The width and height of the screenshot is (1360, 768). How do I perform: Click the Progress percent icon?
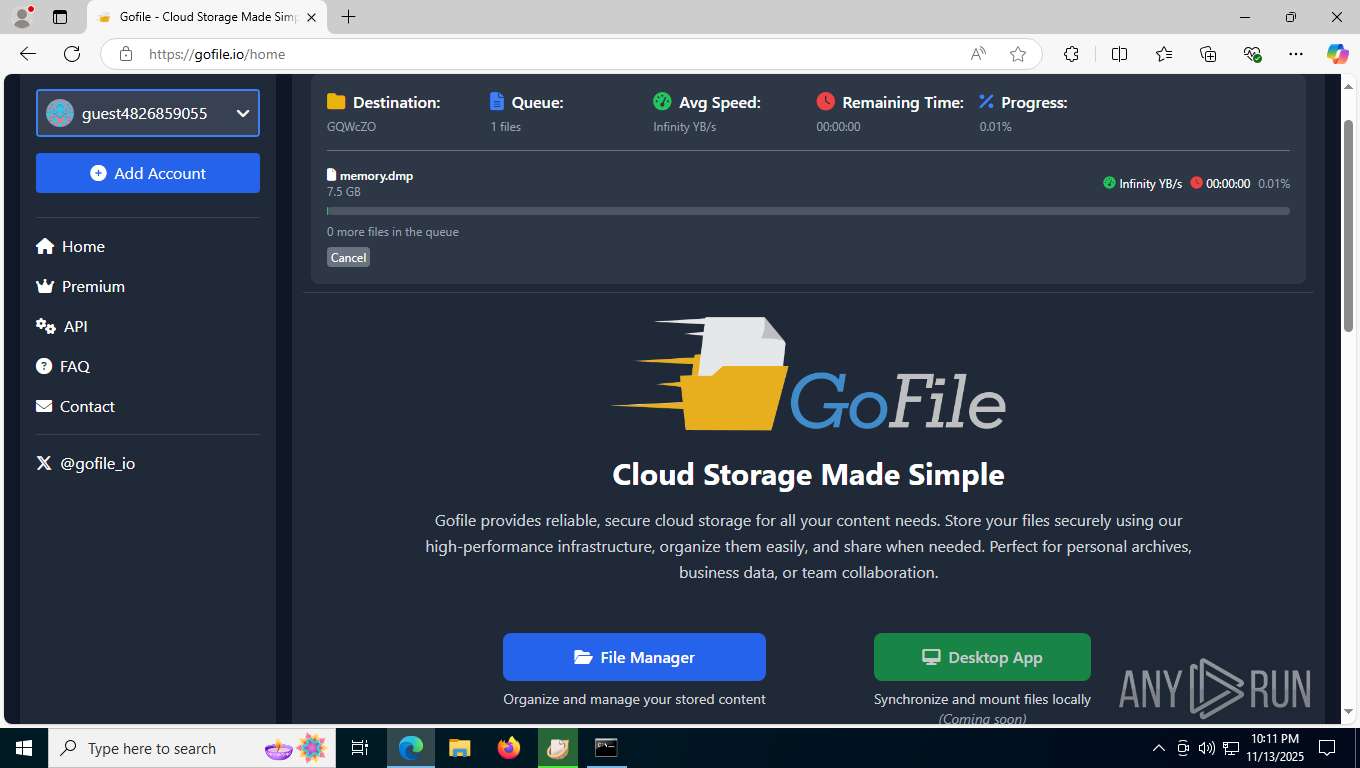click(x=987, y=101)
